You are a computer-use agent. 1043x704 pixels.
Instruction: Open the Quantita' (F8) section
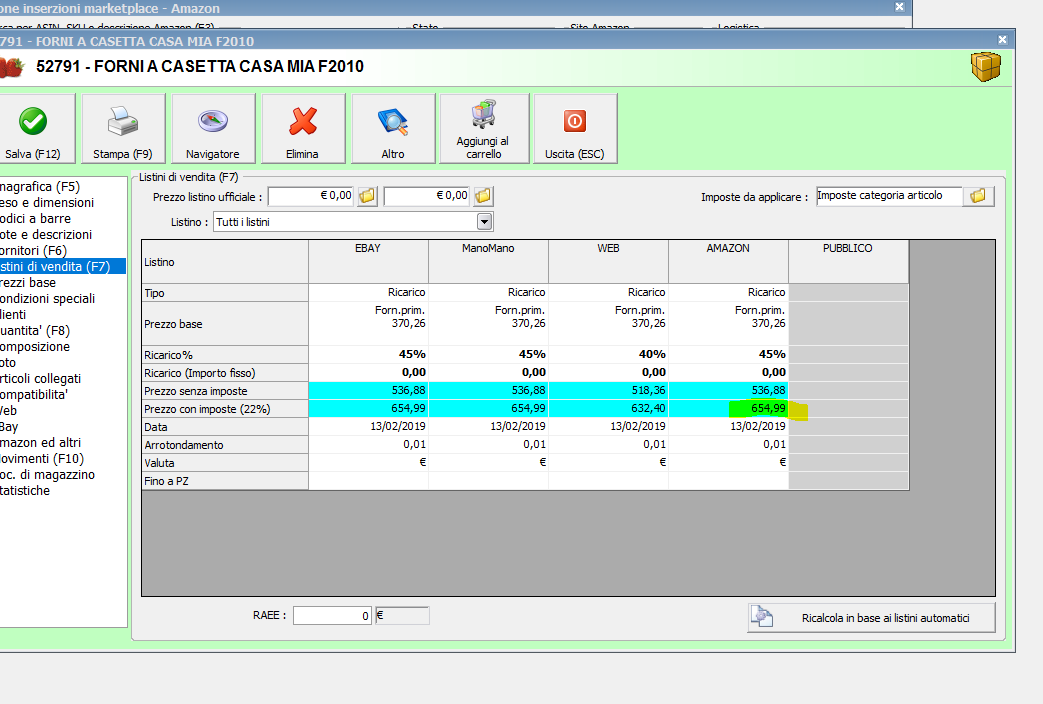coord(35,331)
